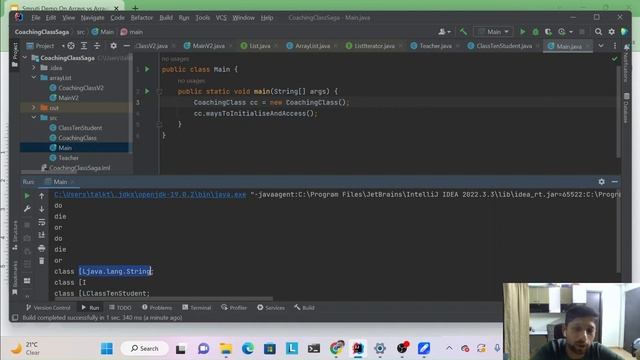Open TODO tool window
Image resolution: width=640 pixels, height=360 pixels.
120,307
